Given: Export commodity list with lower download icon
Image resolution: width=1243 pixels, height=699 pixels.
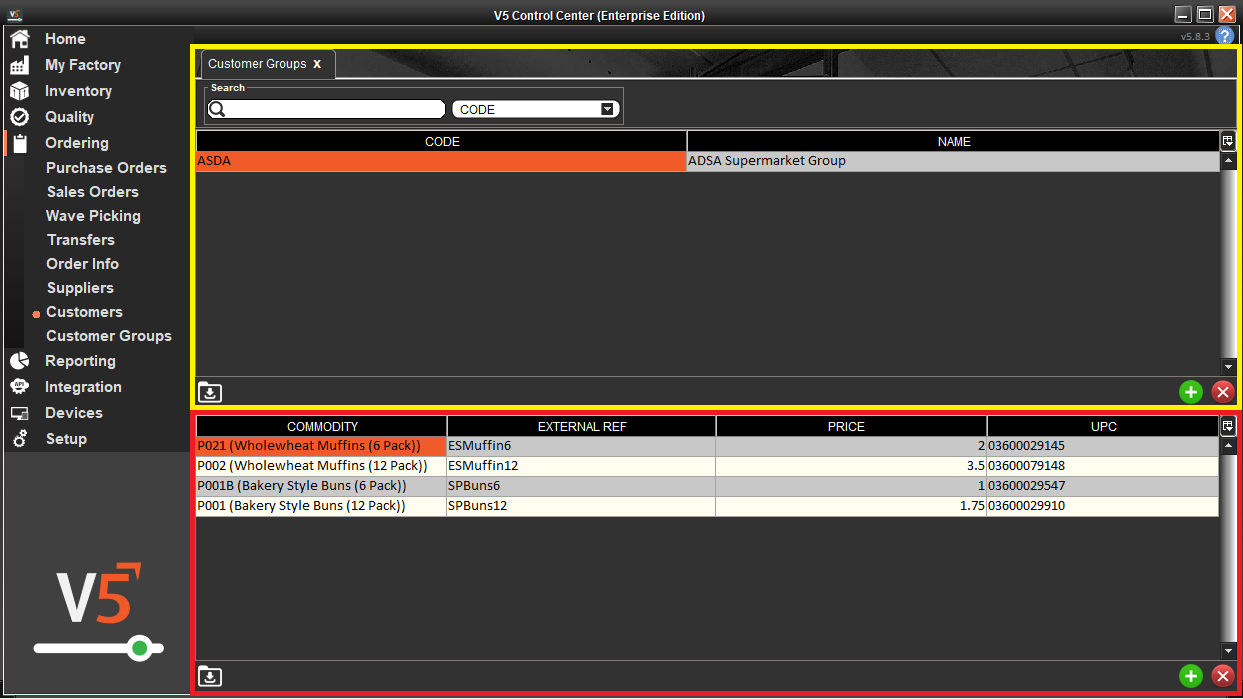Looking at the screenshot, I should click(x=209, y=676).
